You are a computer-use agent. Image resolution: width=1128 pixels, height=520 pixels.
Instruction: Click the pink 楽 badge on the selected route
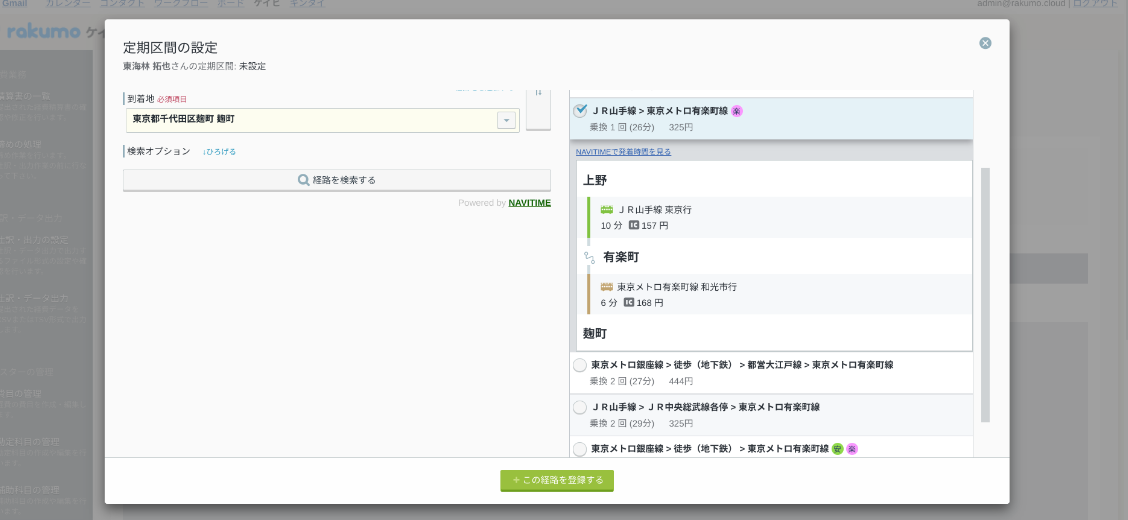[x=737, y=111]
